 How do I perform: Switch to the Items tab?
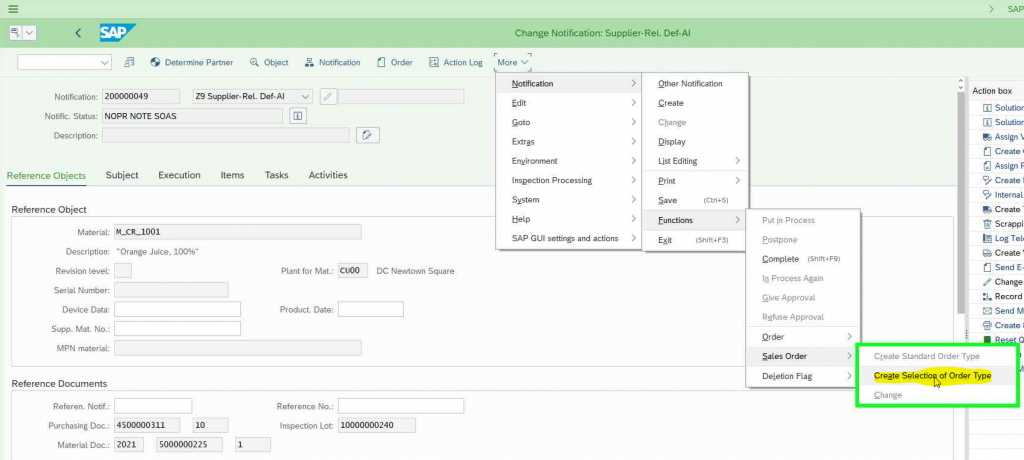coord(232,175)
